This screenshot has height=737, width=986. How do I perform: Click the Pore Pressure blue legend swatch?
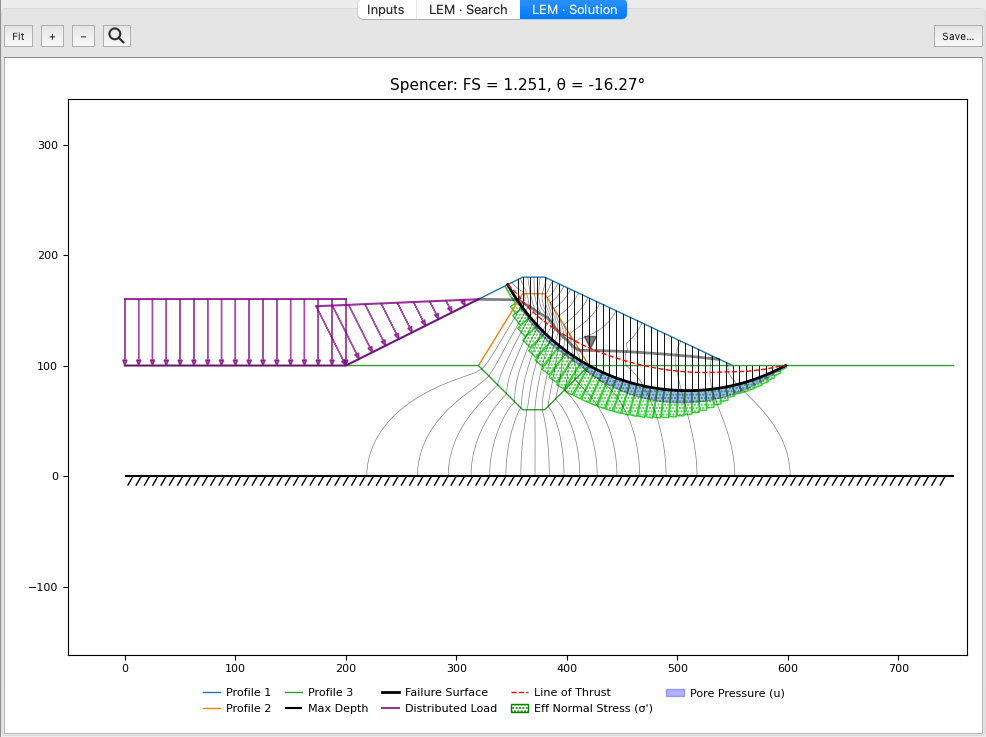click(x=675, y=693)
